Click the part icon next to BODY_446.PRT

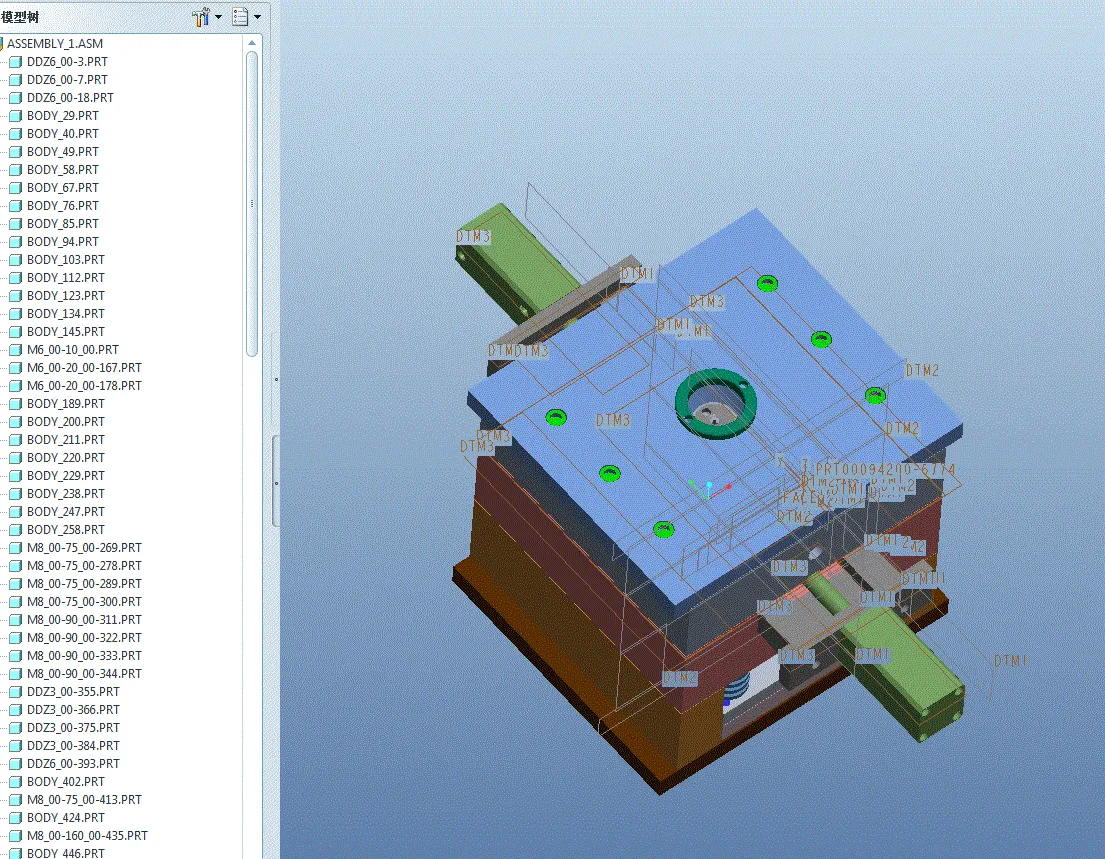[x=15, y=853]
